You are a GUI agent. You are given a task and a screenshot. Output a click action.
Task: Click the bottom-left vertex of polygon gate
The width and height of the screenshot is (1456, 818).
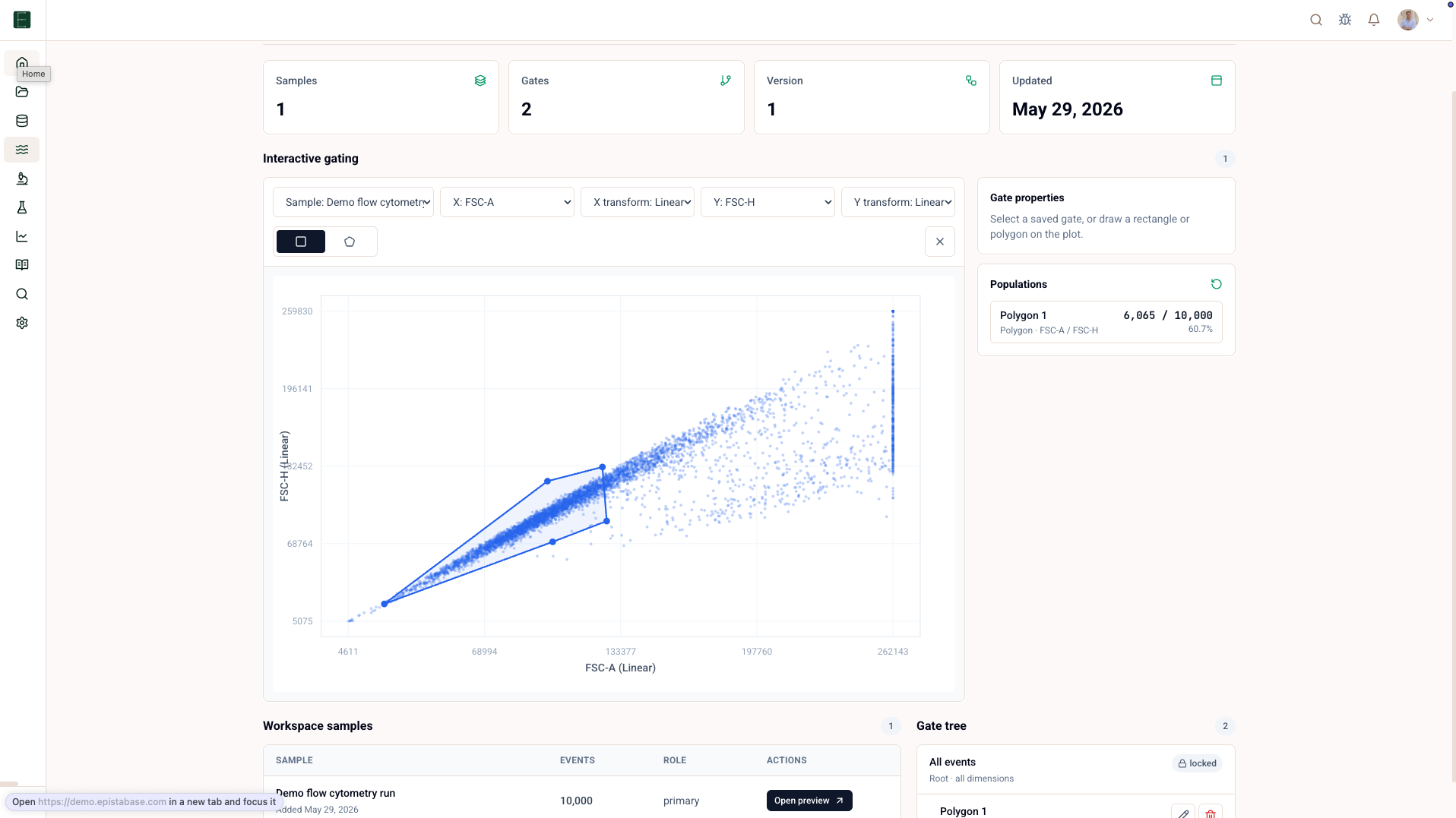pyautogui.click(x=385, y=604)
